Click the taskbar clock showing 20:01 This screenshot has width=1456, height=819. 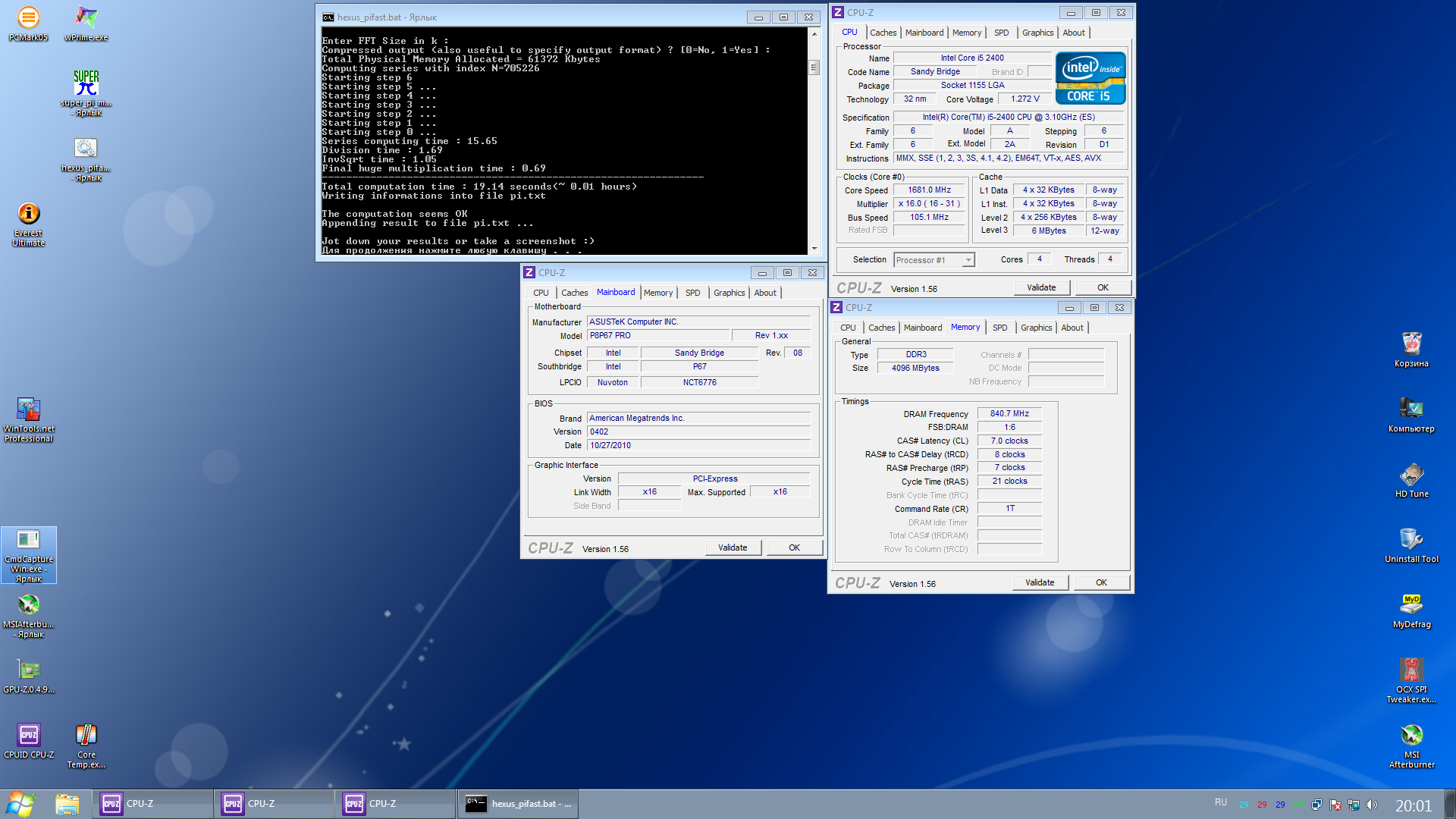point(1414,805)
